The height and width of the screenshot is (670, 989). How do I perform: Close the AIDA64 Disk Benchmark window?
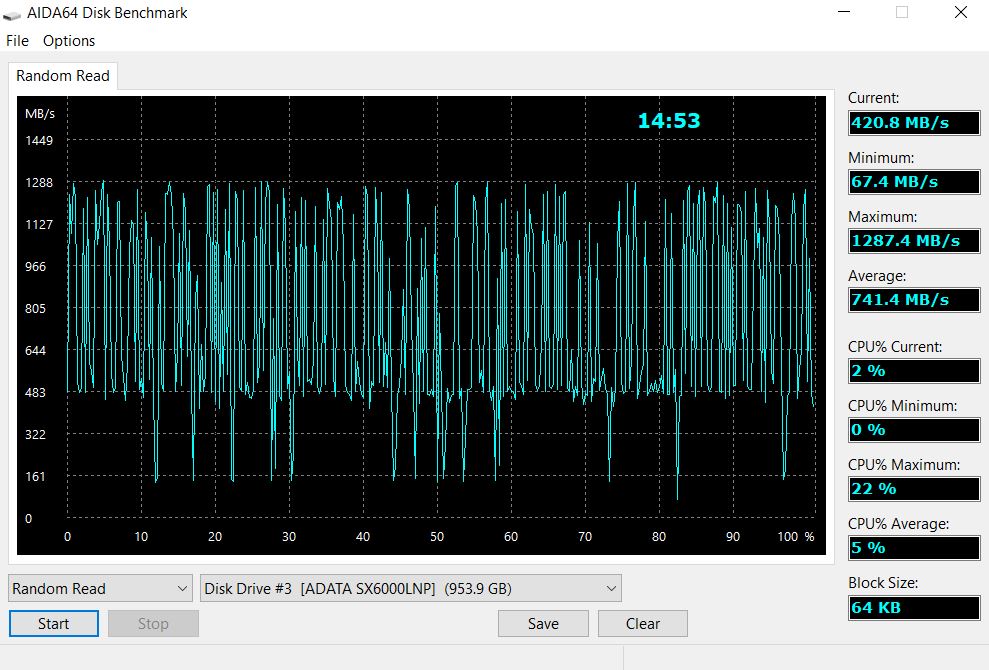(x=961, y=13)
